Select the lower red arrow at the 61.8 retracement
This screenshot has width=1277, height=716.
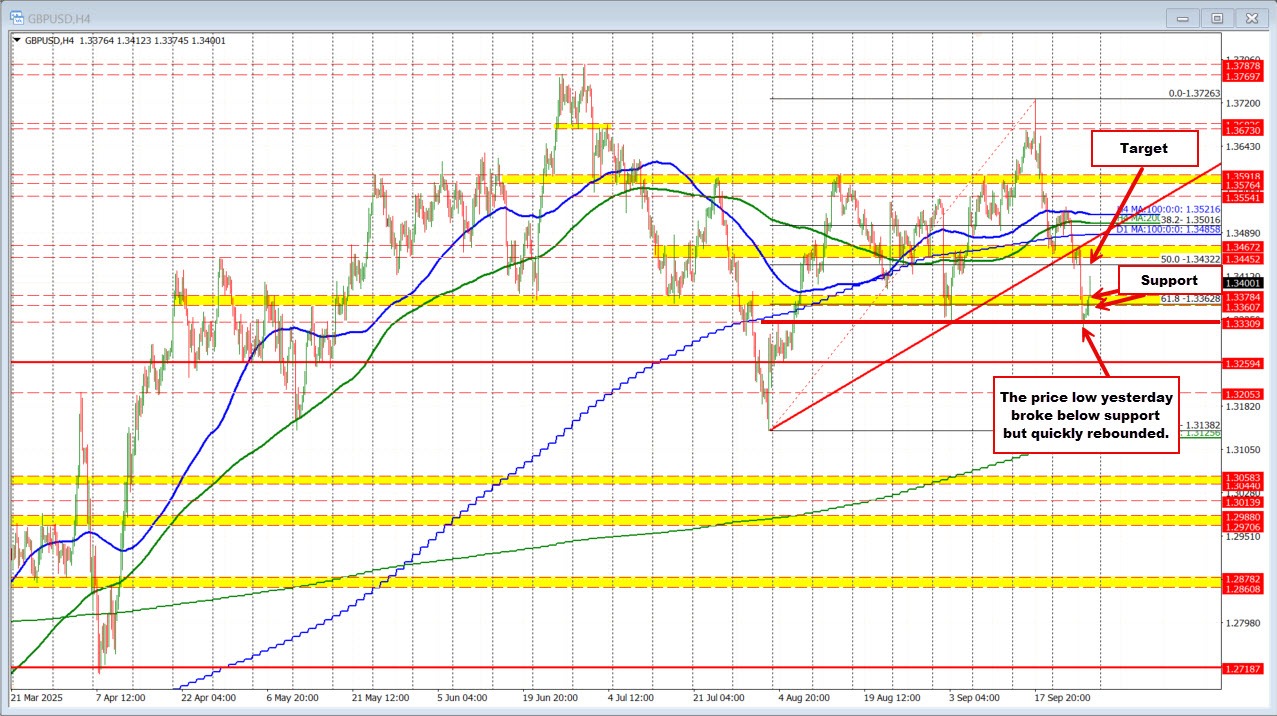(1104, 305)
